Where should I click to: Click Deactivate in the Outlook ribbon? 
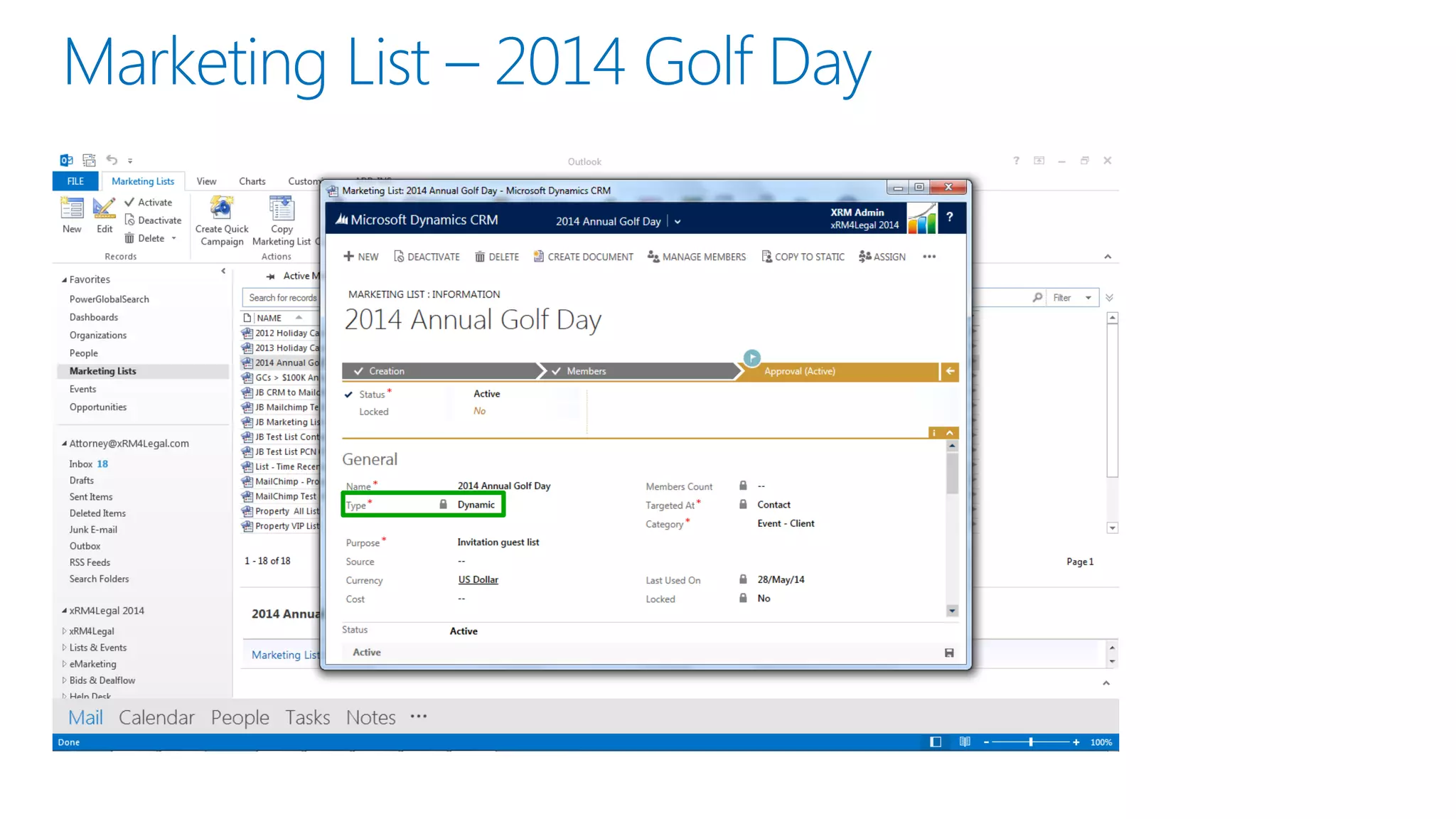tap(153, 220)
